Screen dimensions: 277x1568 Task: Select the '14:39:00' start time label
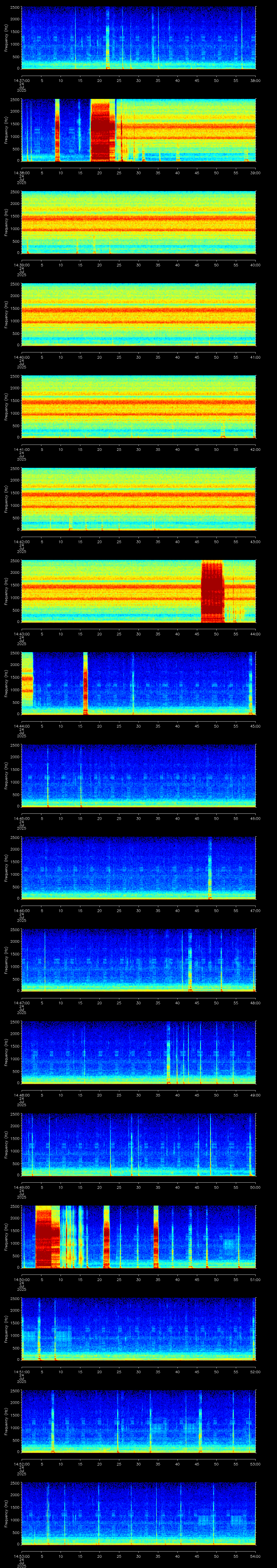coord(21,265)
